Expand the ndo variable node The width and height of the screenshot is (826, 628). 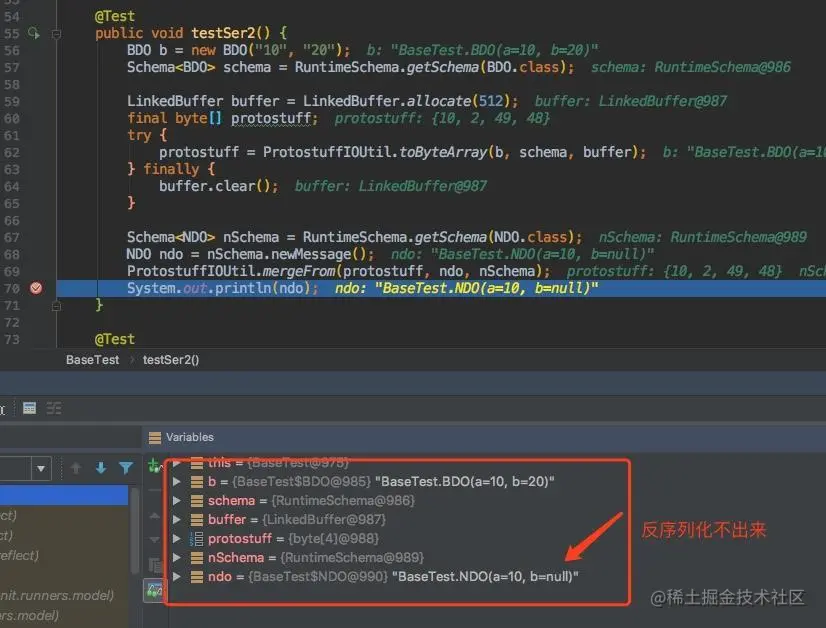click(177, 577)
